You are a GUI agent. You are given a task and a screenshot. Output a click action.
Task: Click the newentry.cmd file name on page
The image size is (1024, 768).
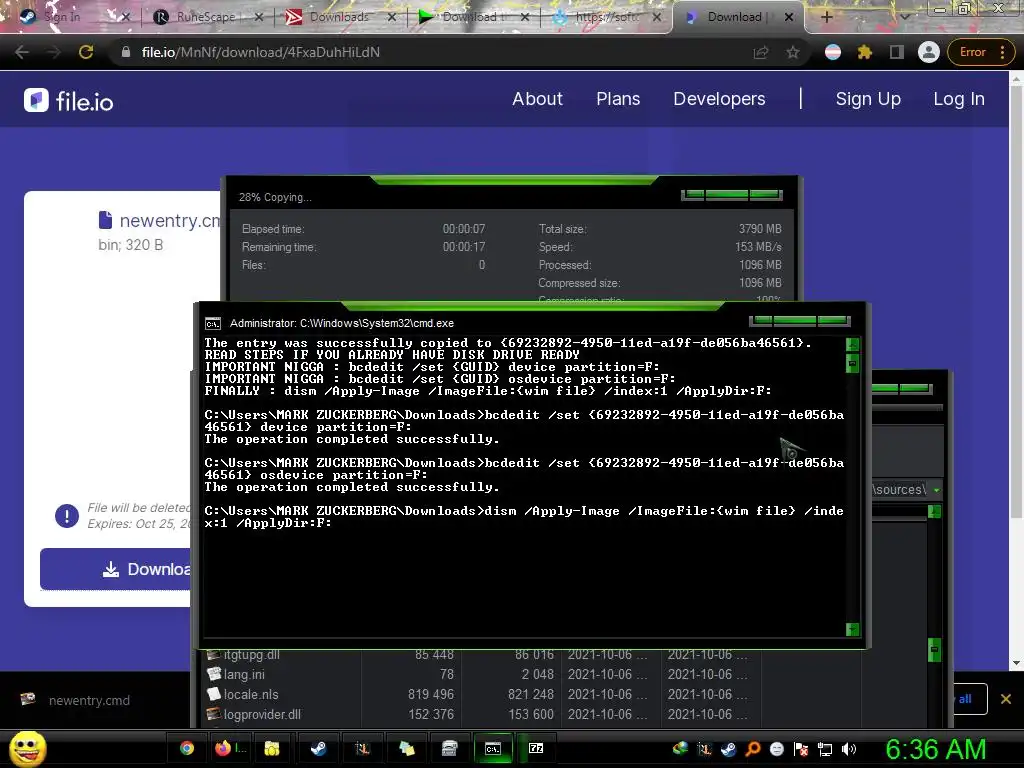coord(170,221)
